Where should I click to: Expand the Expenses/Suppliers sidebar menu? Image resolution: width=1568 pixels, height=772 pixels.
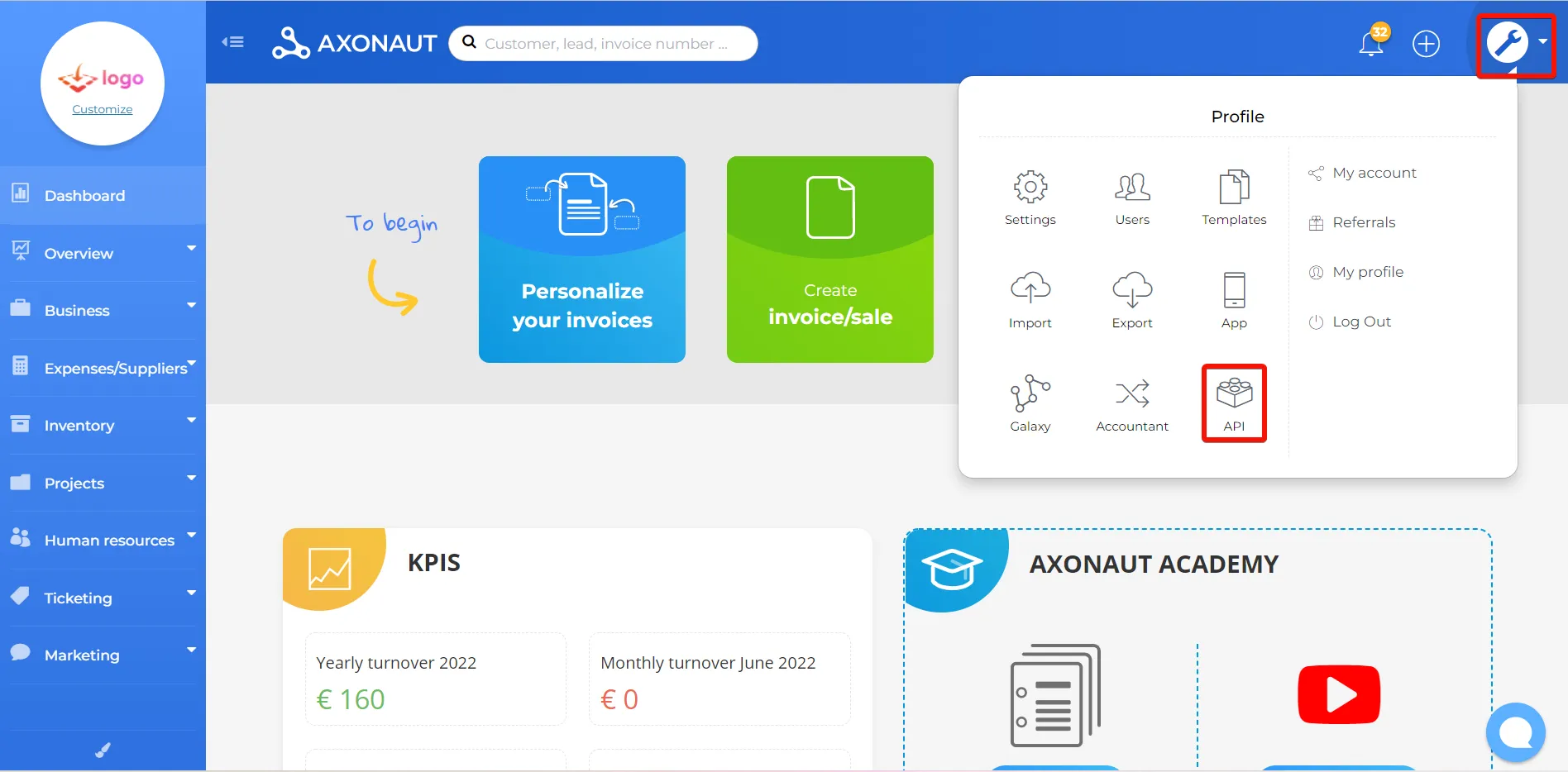point(103,368)
